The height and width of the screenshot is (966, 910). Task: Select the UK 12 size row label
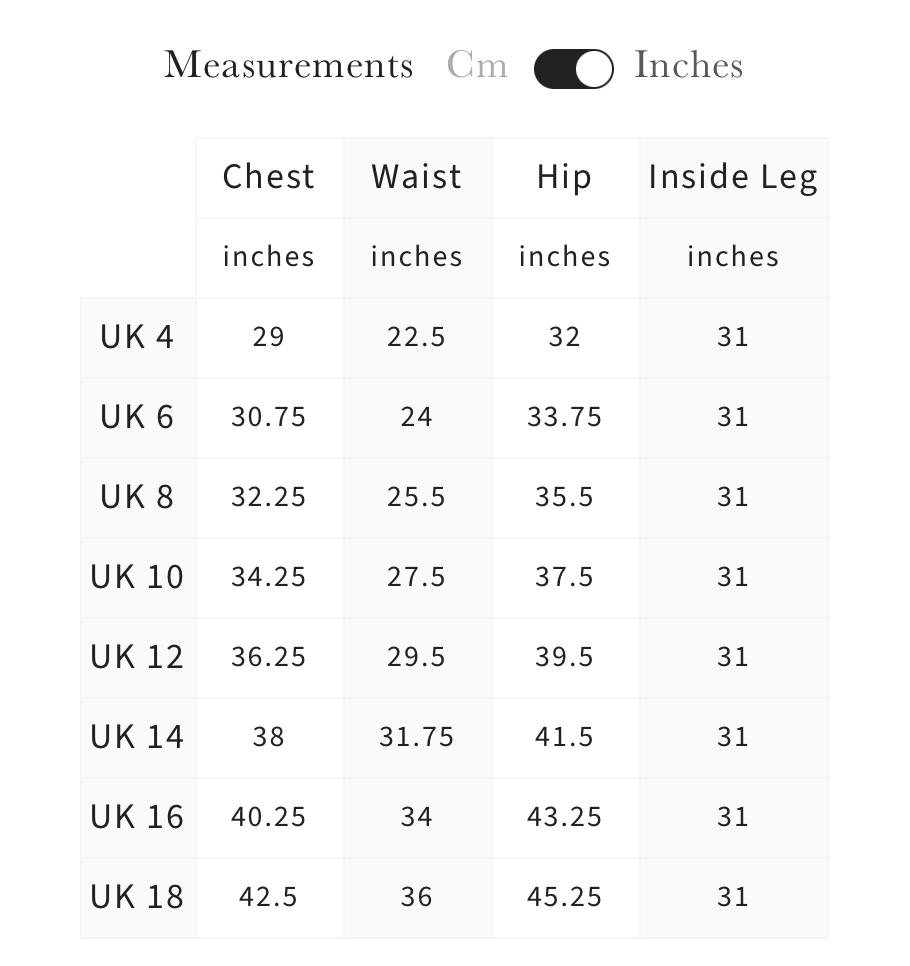137,657
